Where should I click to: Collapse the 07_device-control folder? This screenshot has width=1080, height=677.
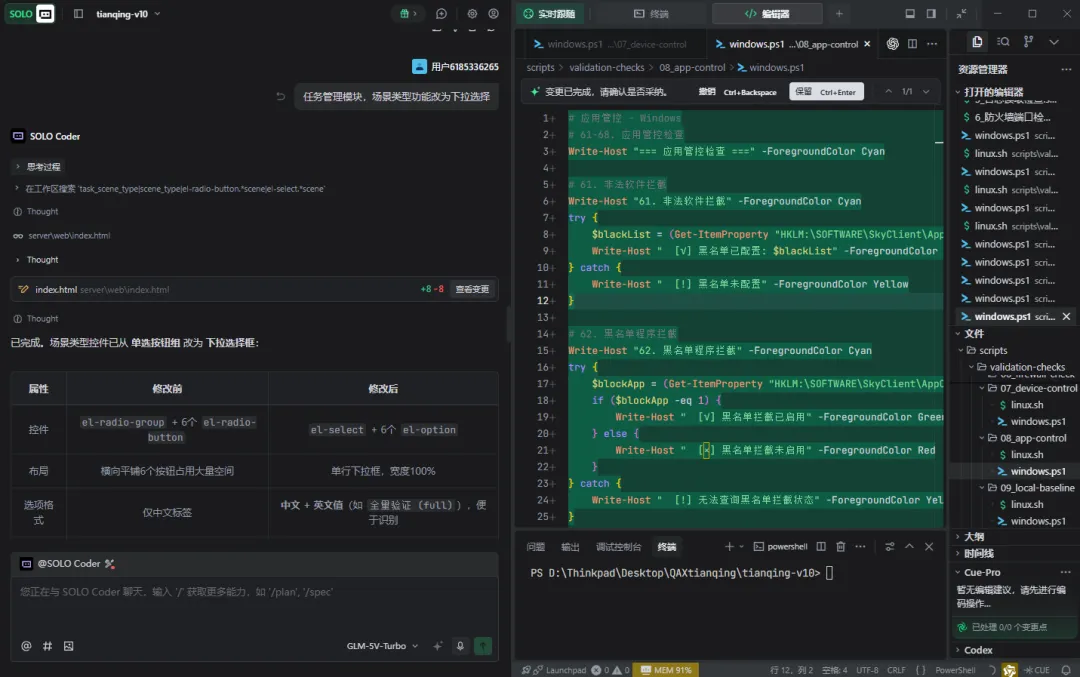pyautogui.click(x=1029, y=388)
